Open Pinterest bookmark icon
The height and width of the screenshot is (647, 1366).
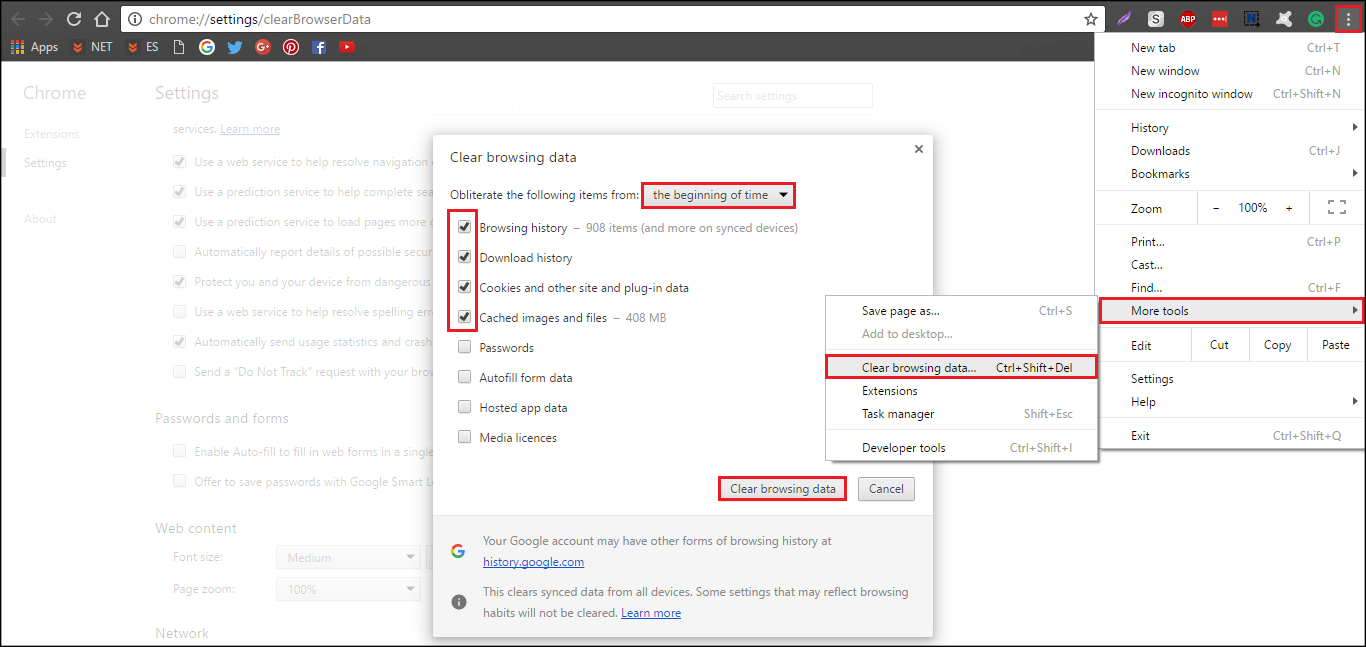pyautogui.click(x=291, y=47)
